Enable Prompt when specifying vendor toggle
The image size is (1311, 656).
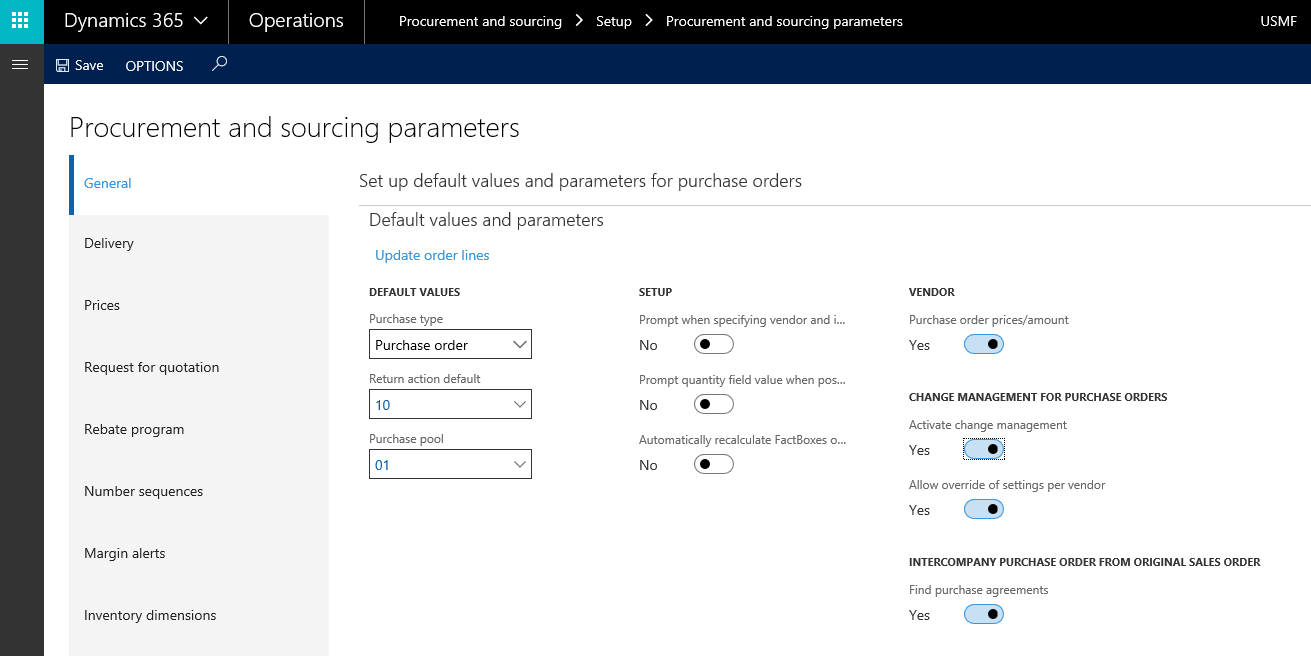[x=713, y=343]
